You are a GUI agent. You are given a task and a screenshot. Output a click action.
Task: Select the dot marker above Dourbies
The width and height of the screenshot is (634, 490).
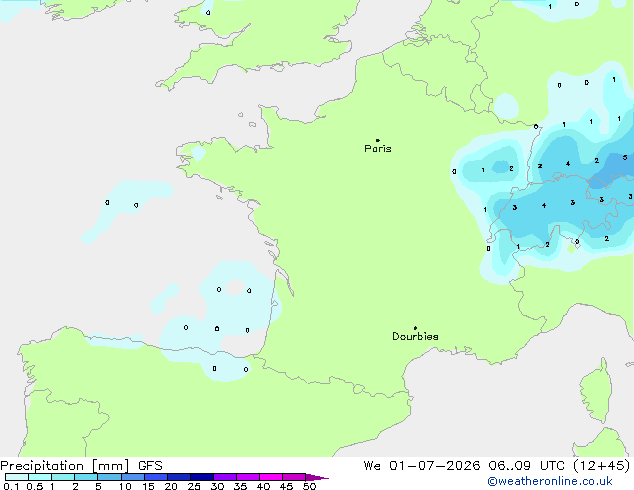click(415, 328)
